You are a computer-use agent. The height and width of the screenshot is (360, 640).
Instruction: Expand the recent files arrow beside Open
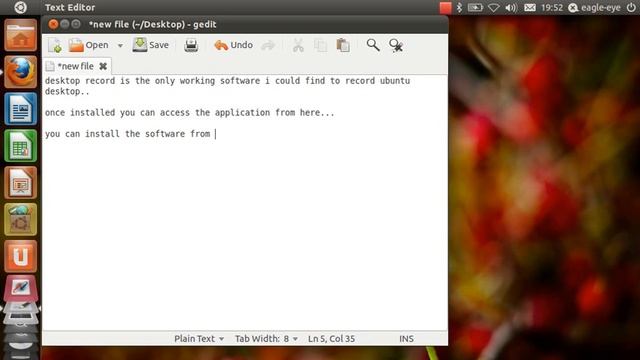click(120, 46)
